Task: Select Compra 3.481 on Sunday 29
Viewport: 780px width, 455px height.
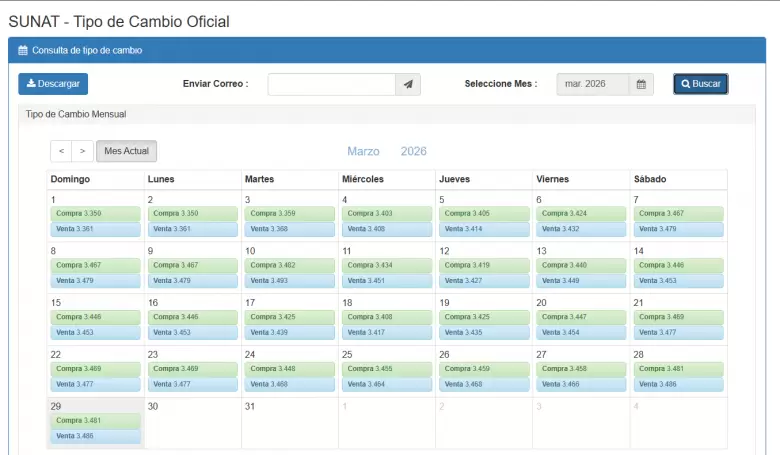Action: click(x=95, y=420)
